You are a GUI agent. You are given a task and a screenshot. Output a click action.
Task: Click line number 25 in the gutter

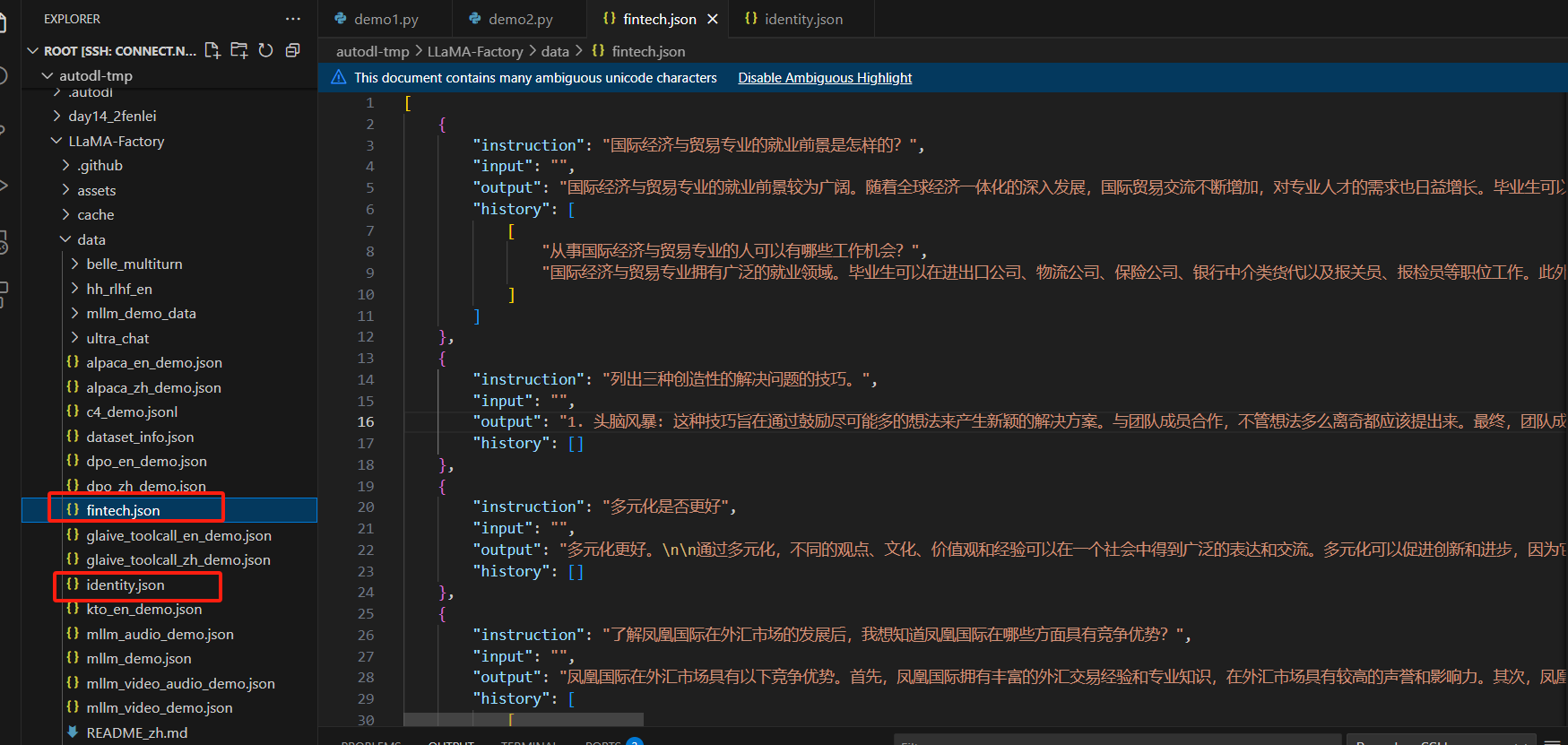pos(366,613)
